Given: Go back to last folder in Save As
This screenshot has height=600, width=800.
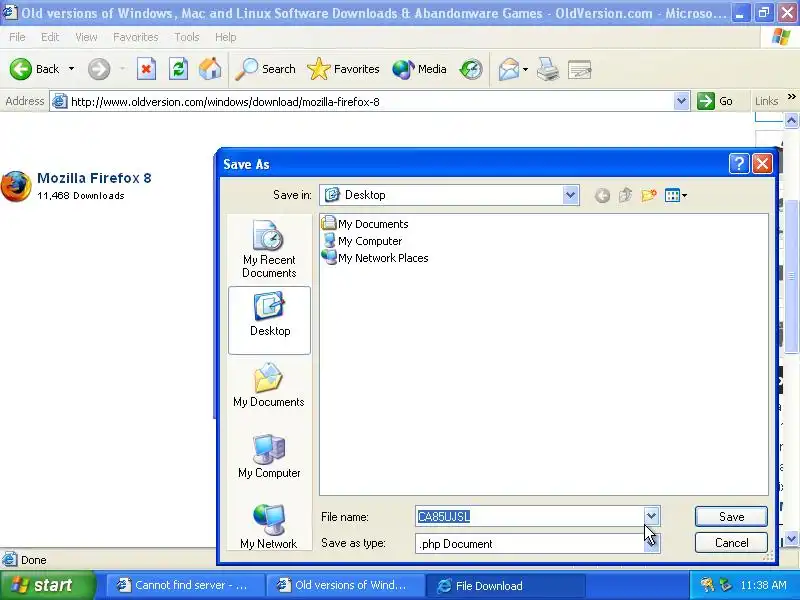Looking at the screenshot, I should 602,195.
